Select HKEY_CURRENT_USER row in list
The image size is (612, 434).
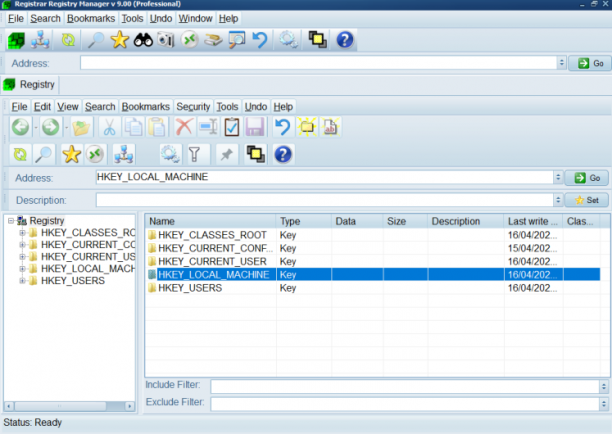click(374, 261)
